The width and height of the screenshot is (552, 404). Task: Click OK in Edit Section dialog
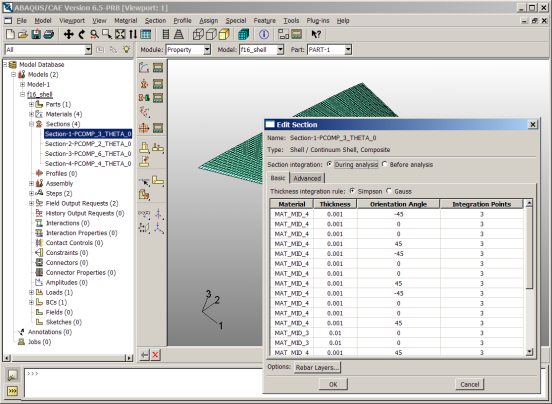pyautogui.click(x=333, y=384)
